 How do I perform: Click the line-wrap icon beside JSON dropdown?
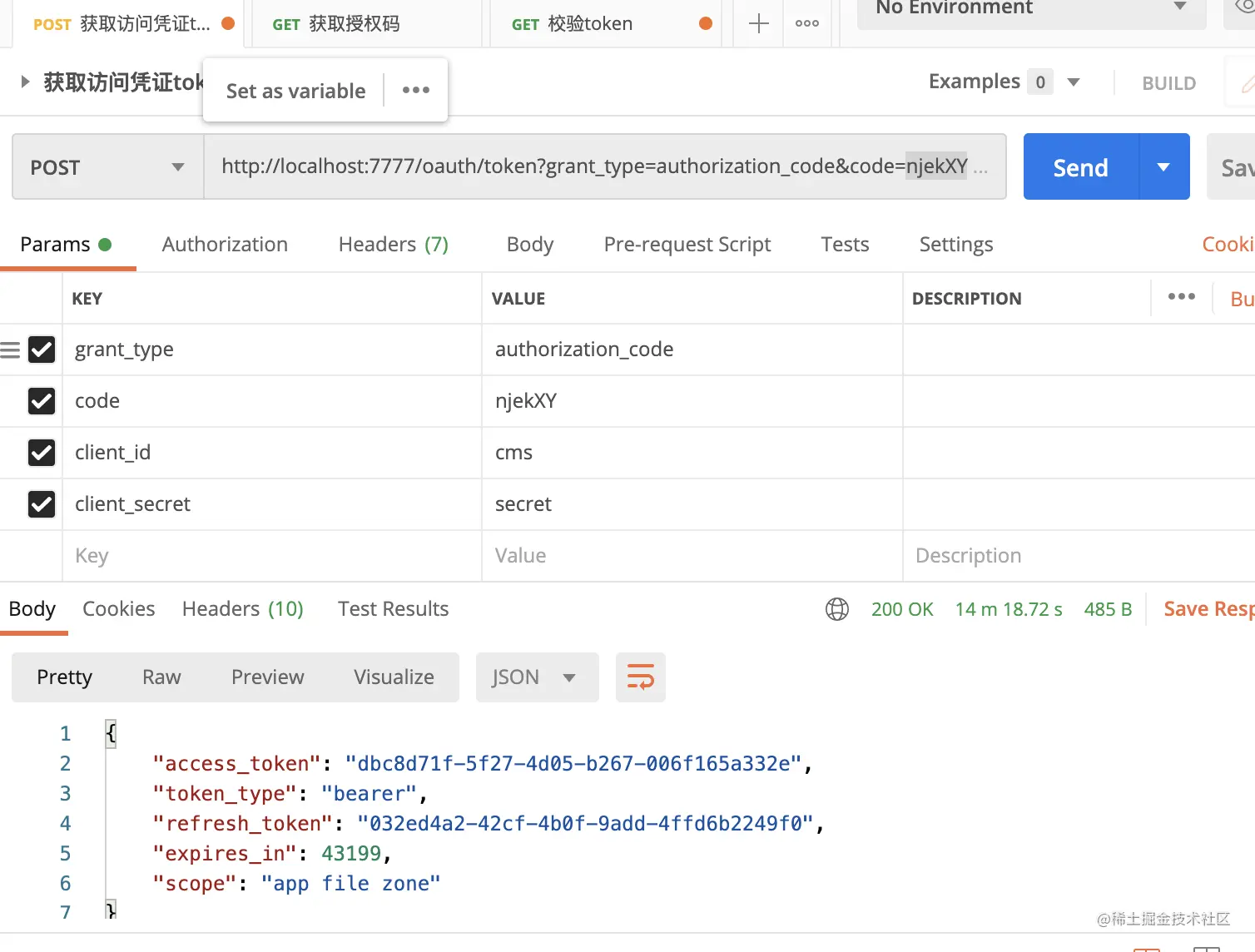640,677
